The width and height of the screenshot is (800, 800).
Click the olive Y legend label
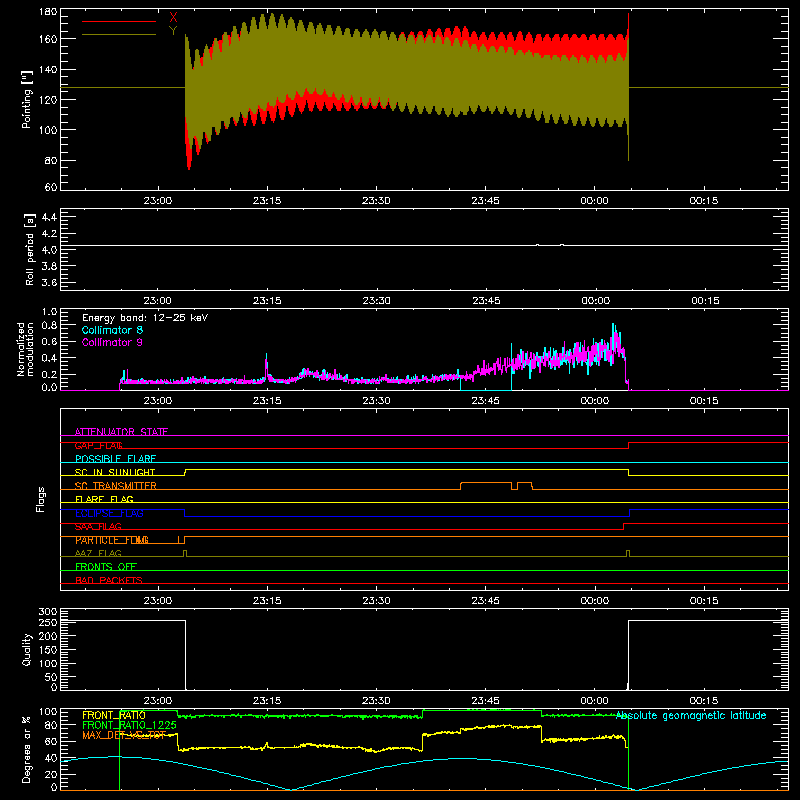[x=173, y=31]
